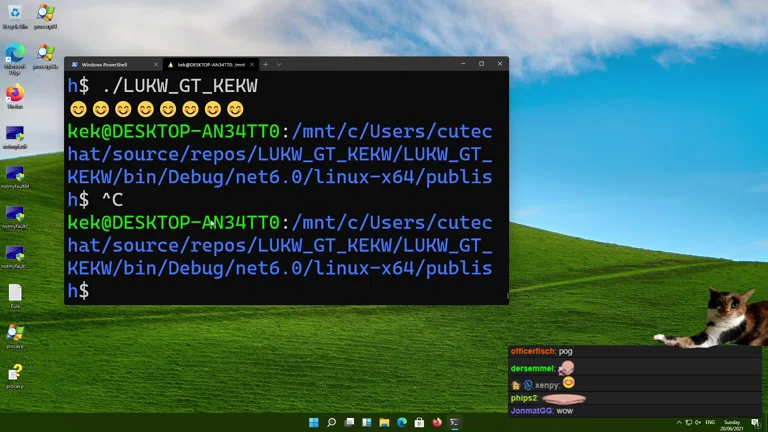Focus Windows Terminal from the taskbar
The height and width of the screenshot is (432, 768).
click(x=455, y=422)
